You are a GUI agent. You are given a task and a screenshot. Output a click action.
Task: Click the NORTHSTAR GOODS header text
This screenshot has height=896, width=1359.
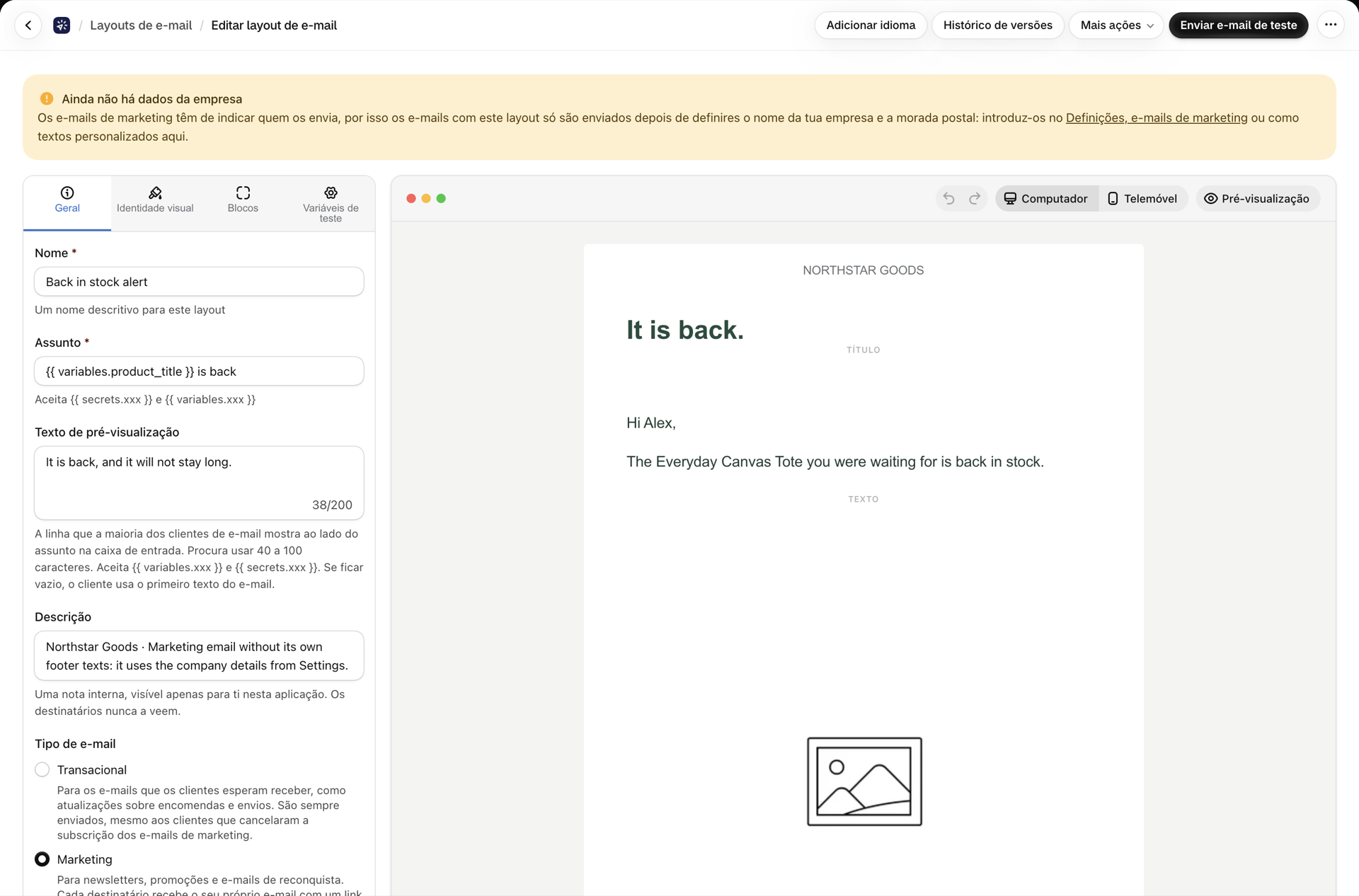(x=863, y=270)
